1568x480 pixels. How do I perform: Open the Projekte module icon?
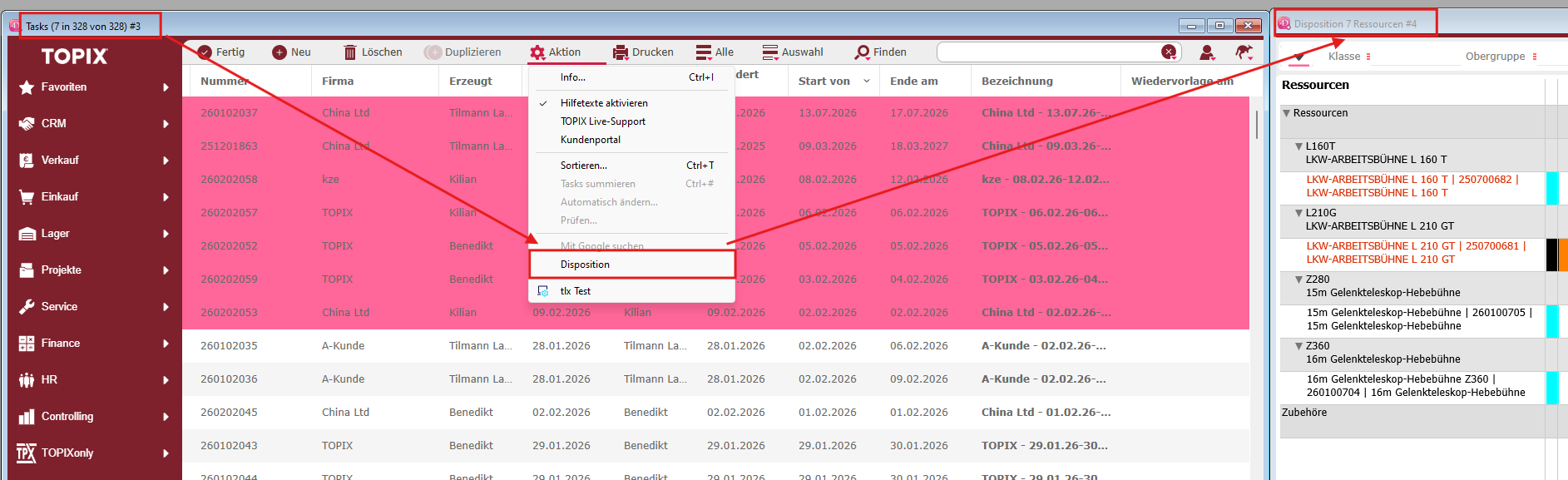[27, 270]
